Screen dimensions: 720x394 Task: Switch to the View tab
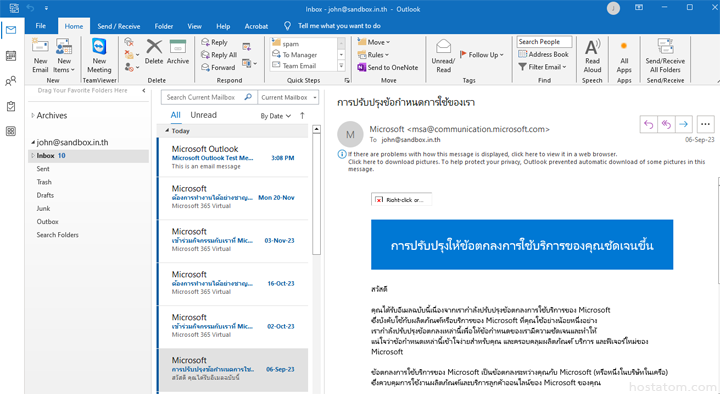[194, 26]
